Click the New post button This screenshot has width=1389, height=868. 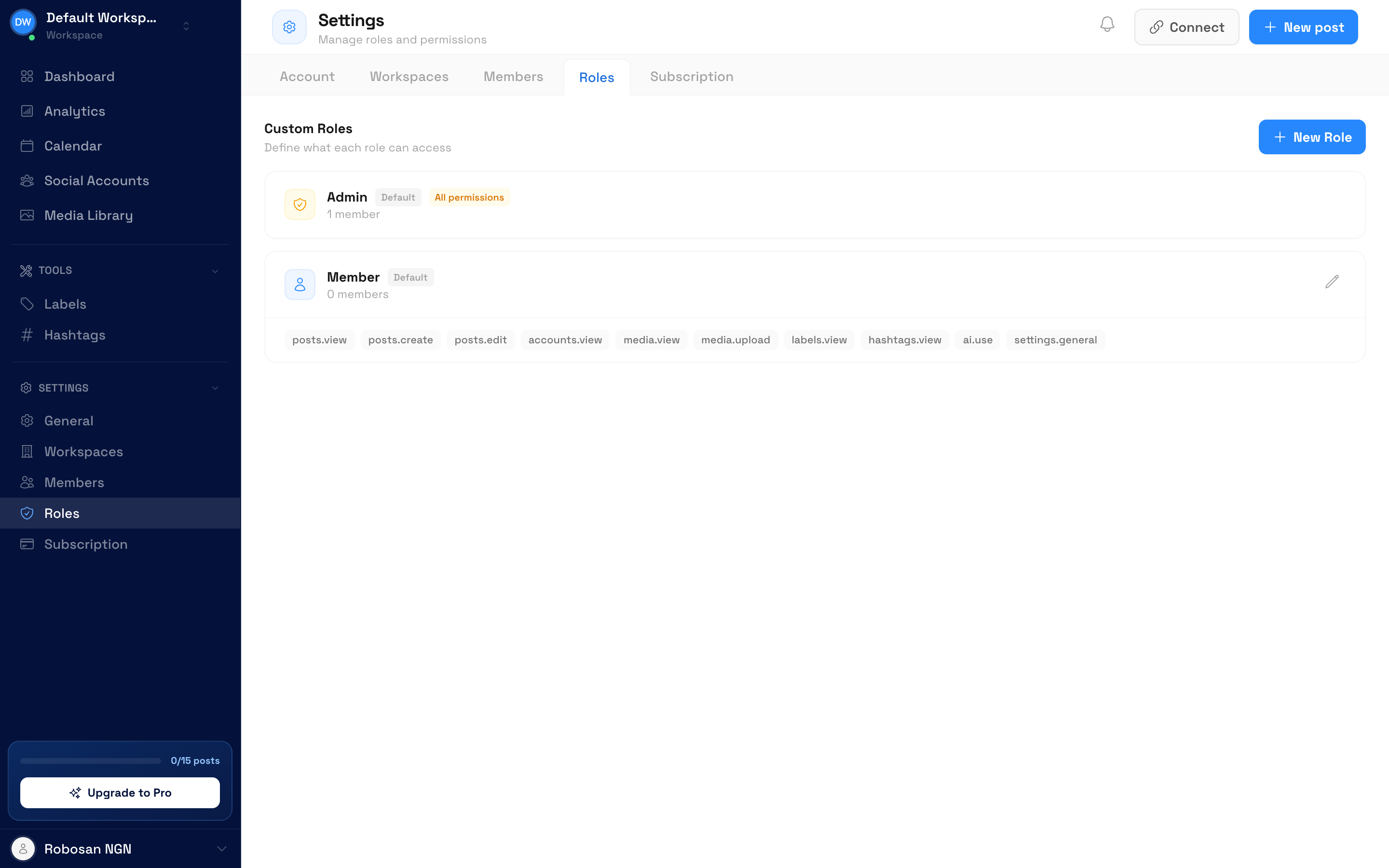click(x=1303, y=27)
